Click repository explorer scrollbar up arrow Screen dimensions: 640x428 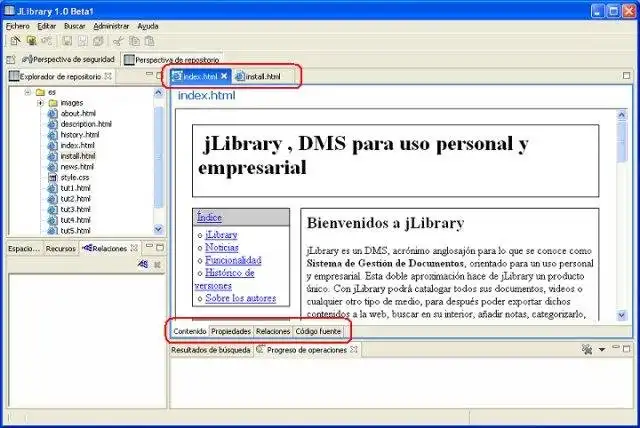coord(158,93)
